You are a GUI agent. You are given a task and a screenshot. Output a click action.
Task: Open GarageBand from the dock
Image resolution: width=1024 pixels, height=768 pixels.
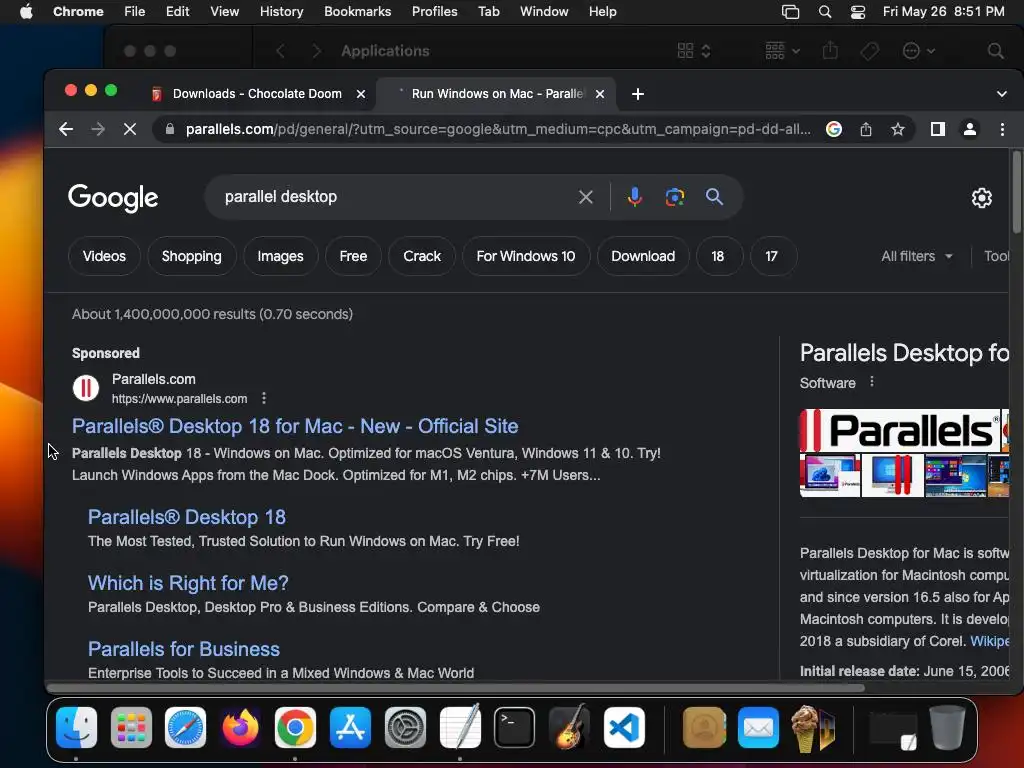(x=569, y=727)
